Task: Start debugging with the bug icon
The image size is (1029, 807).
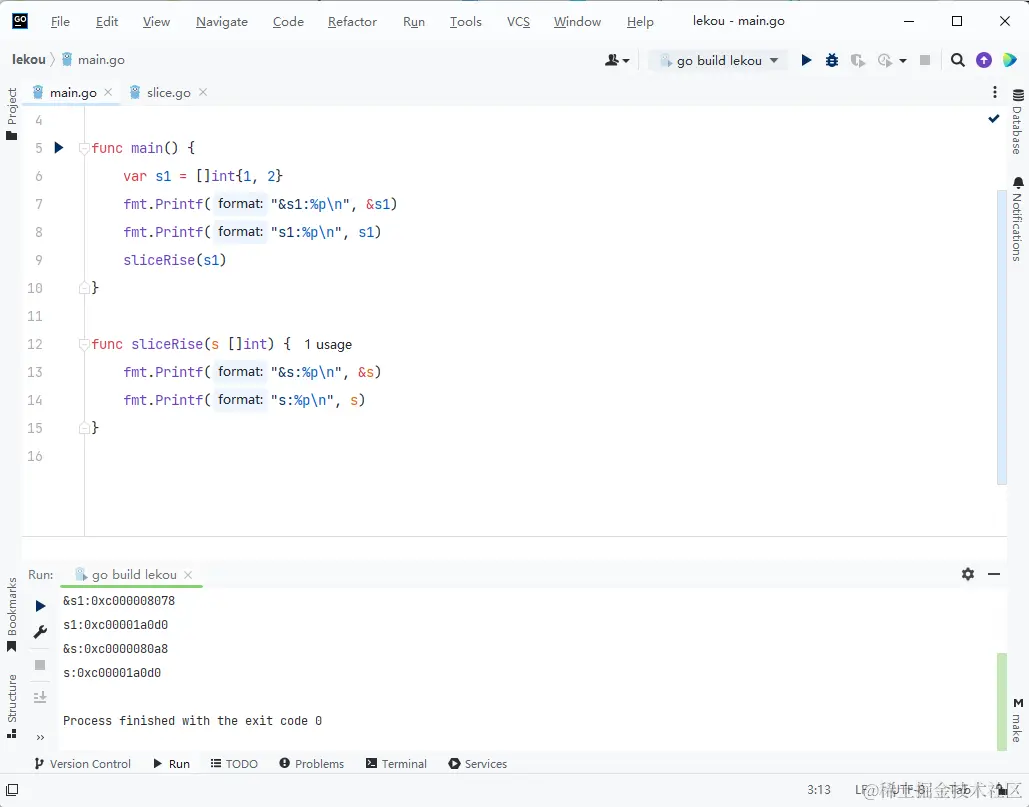Action: point(832,60)
